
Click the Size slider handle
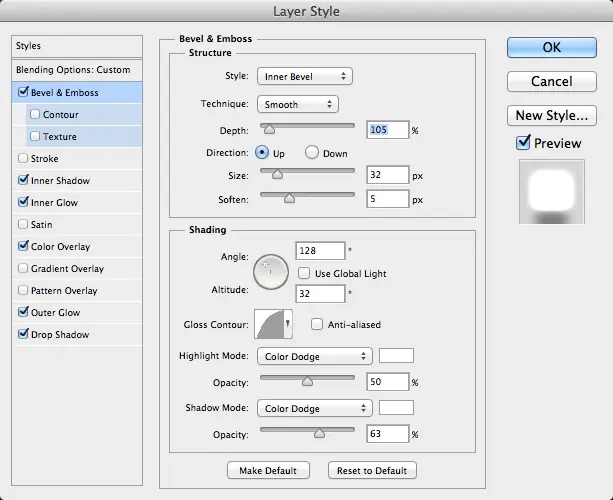[277, 174]
